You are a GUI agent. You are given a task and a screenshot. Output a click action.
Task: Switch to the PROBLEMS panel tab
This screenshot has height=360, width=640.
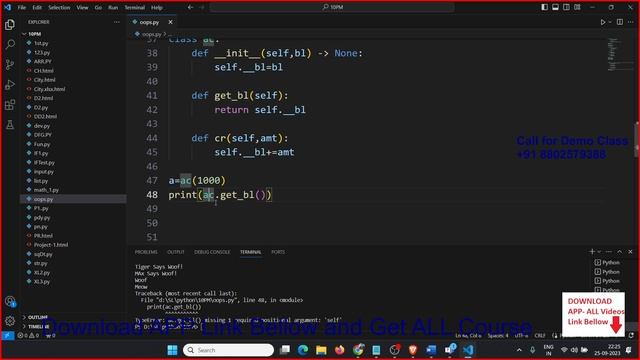tap(146, 252)
